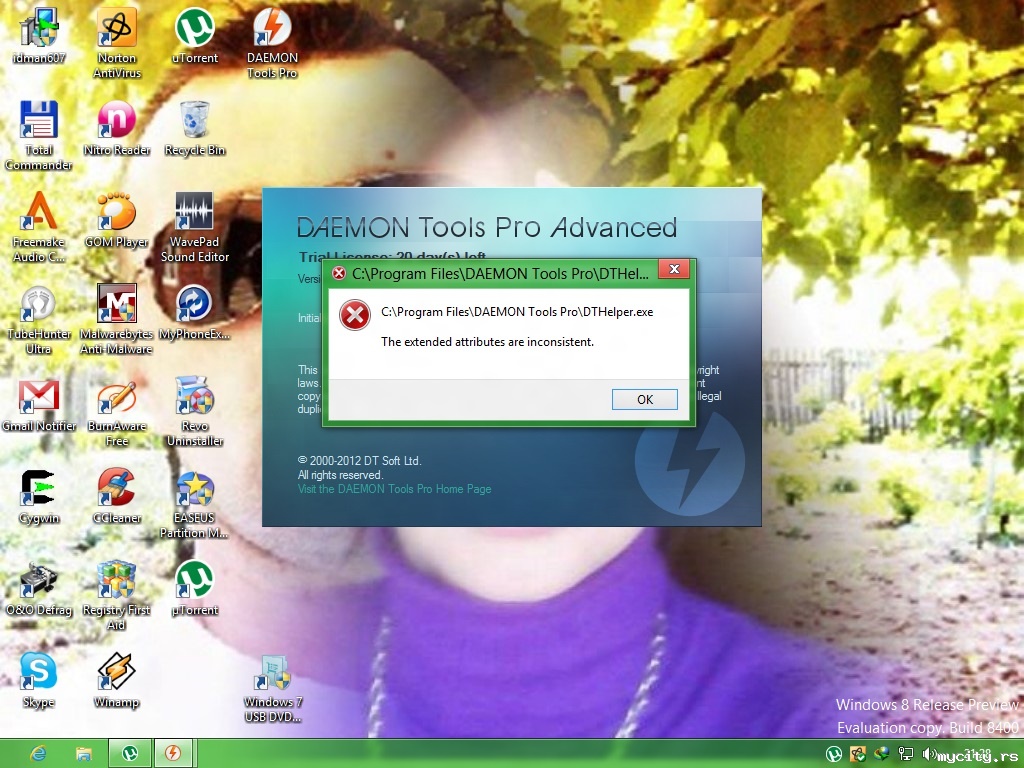Open MyPhoneExplorer desktop shortcut
The width and height of the screenshot is (1024, 768).
coord(195,312)
